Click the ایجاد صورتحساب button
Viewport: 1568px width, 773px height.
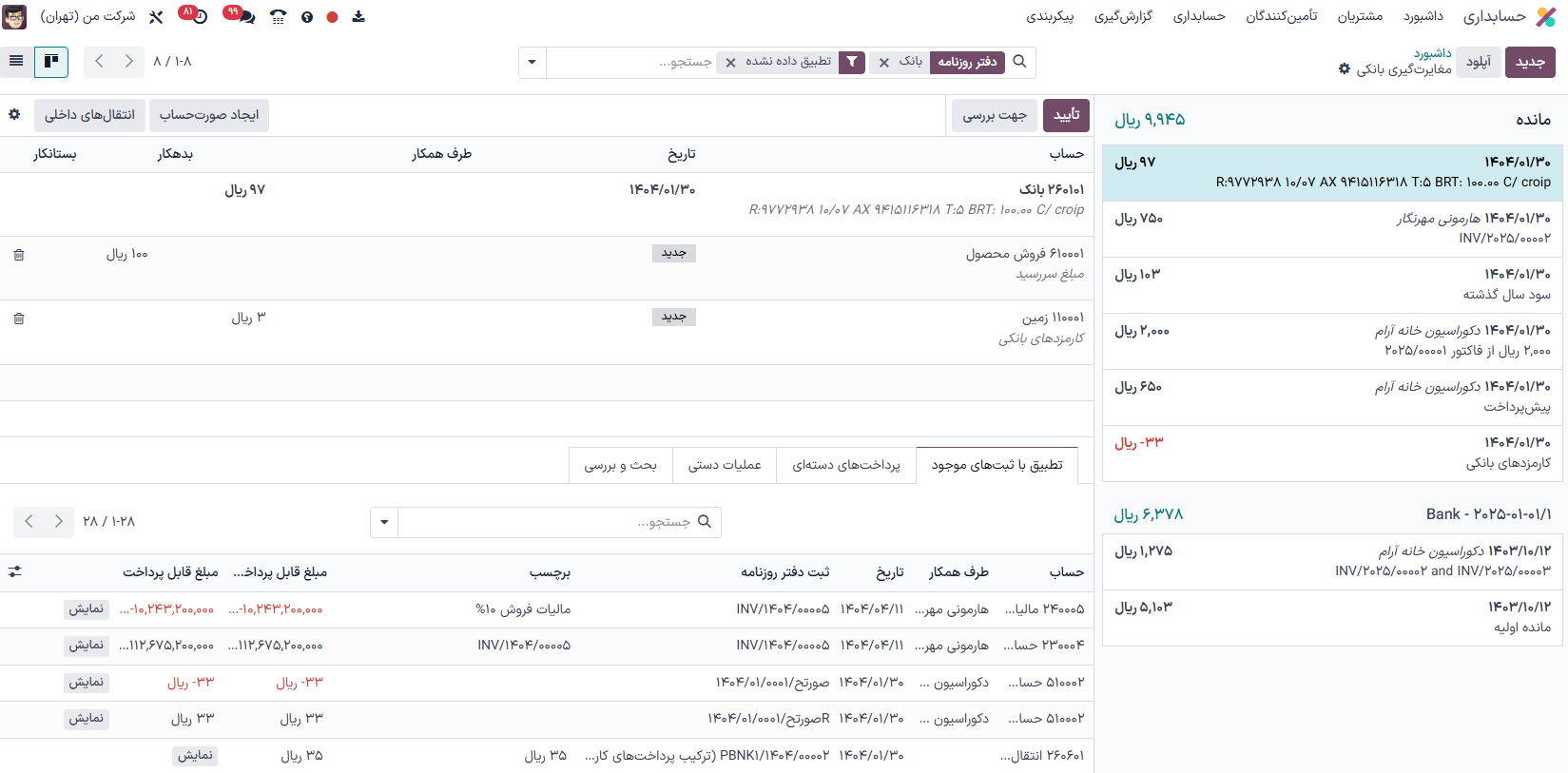tap(209, 115)
